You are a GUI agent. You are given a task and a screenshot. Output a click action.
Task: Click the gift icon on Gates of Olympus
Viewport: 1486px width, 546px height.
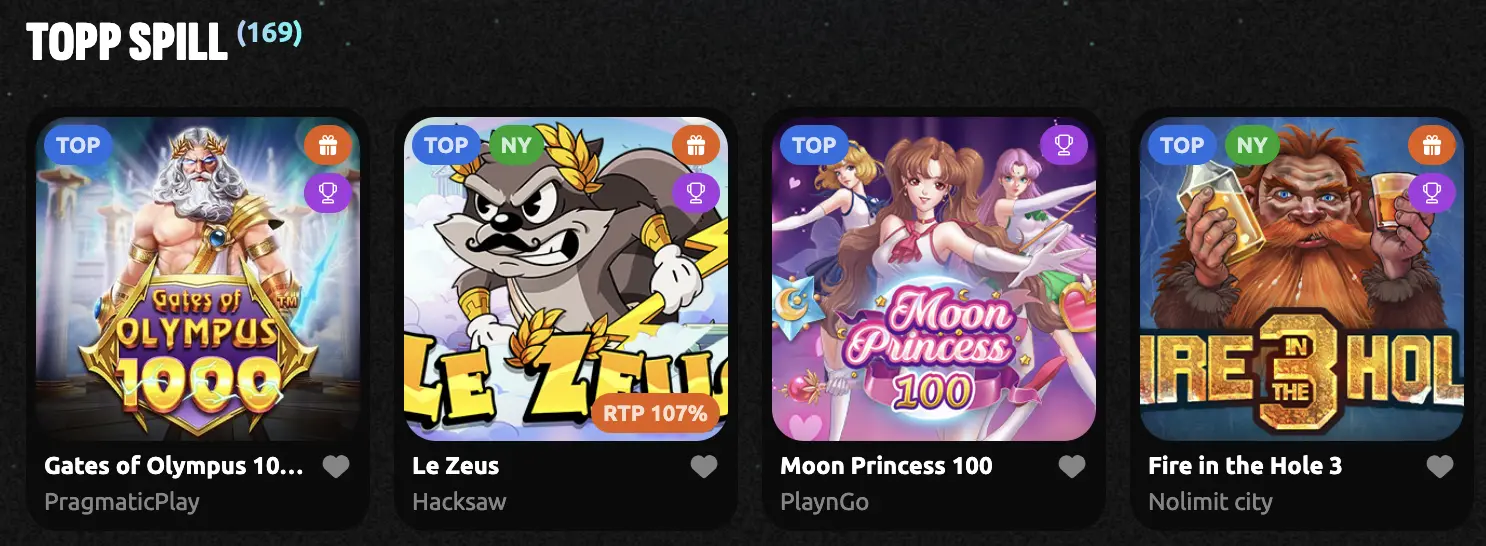328,146
